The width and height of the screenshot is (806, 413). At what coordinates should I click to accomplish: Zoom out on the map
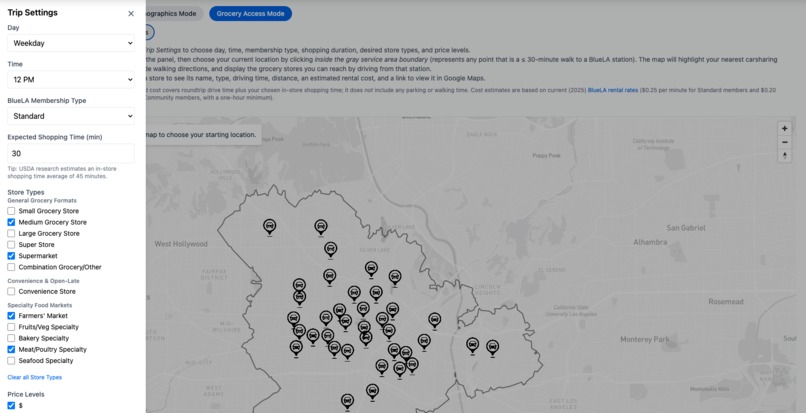(x=784, y=142)
